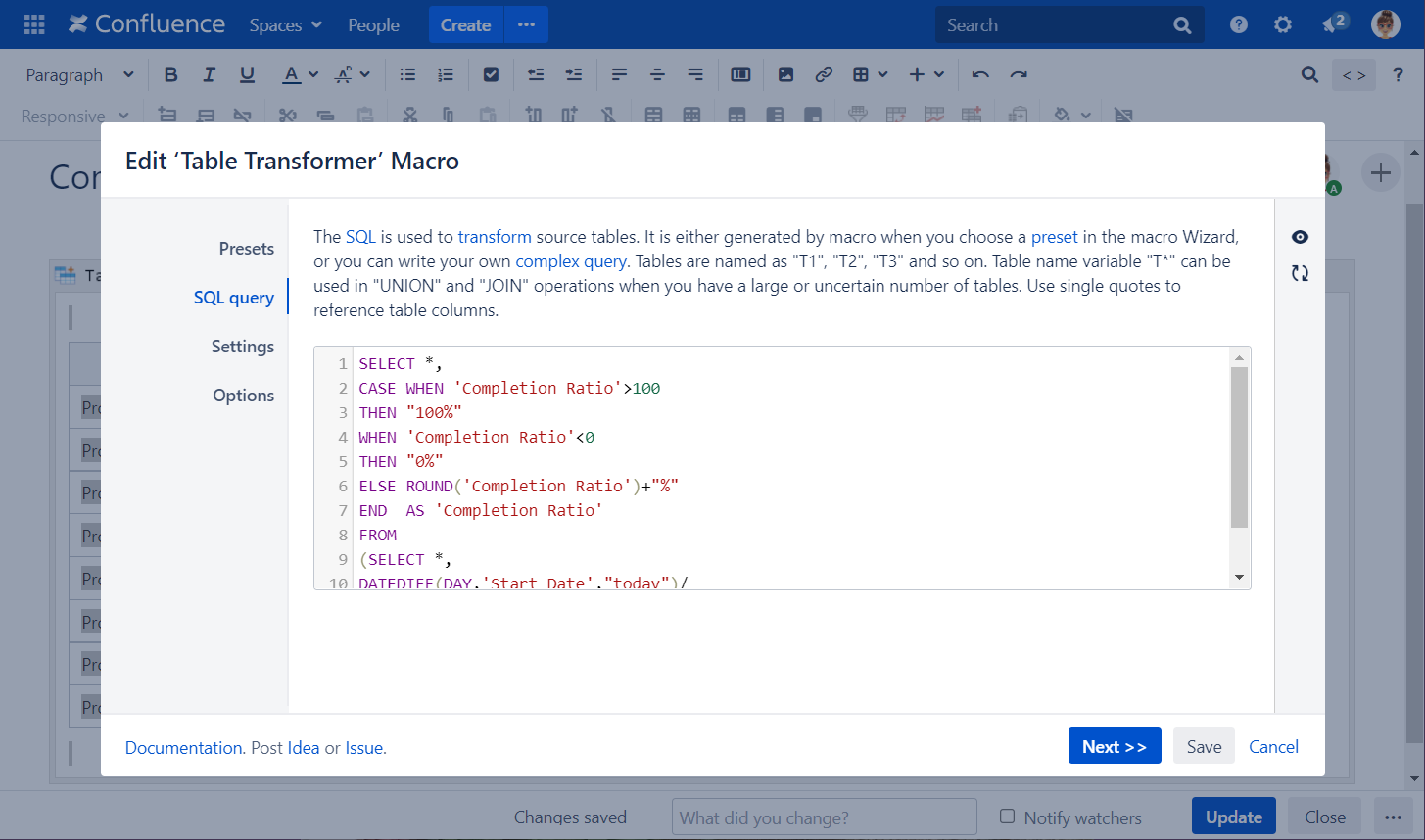Open the app switcher grid icon
1425x840 pixels.
point(34,24)
